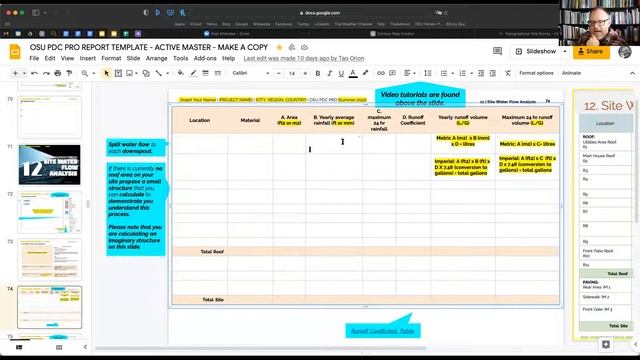Open the Slideshow options dropdown arrow
This screenshot has width=640, height=360.
tap(565, 51)
